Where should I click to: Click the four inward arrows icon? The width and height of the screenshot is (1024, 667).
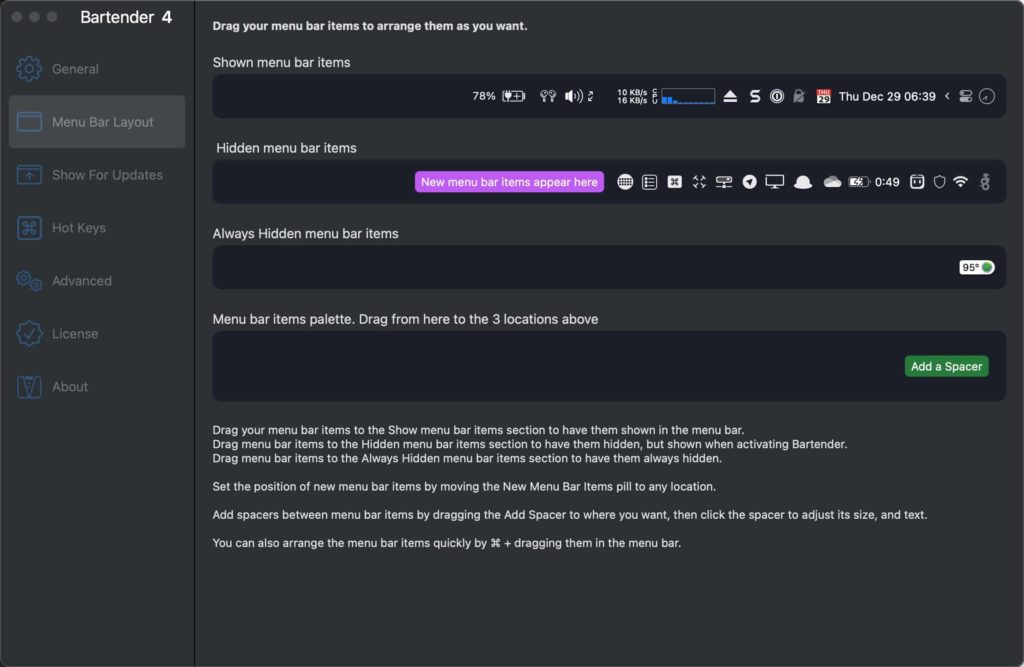tap(699, 182)
